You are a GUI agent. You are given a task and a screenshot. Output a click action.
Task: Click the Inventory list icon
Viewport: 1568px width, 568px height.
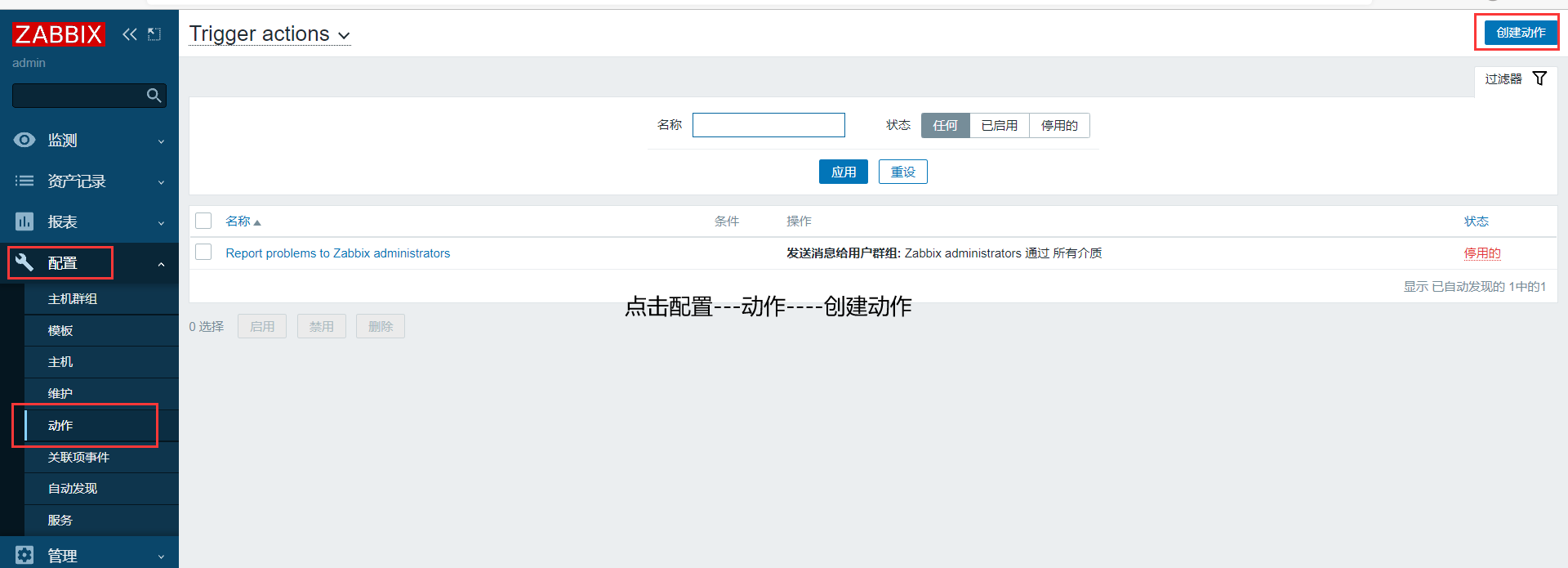coord(24,181)
